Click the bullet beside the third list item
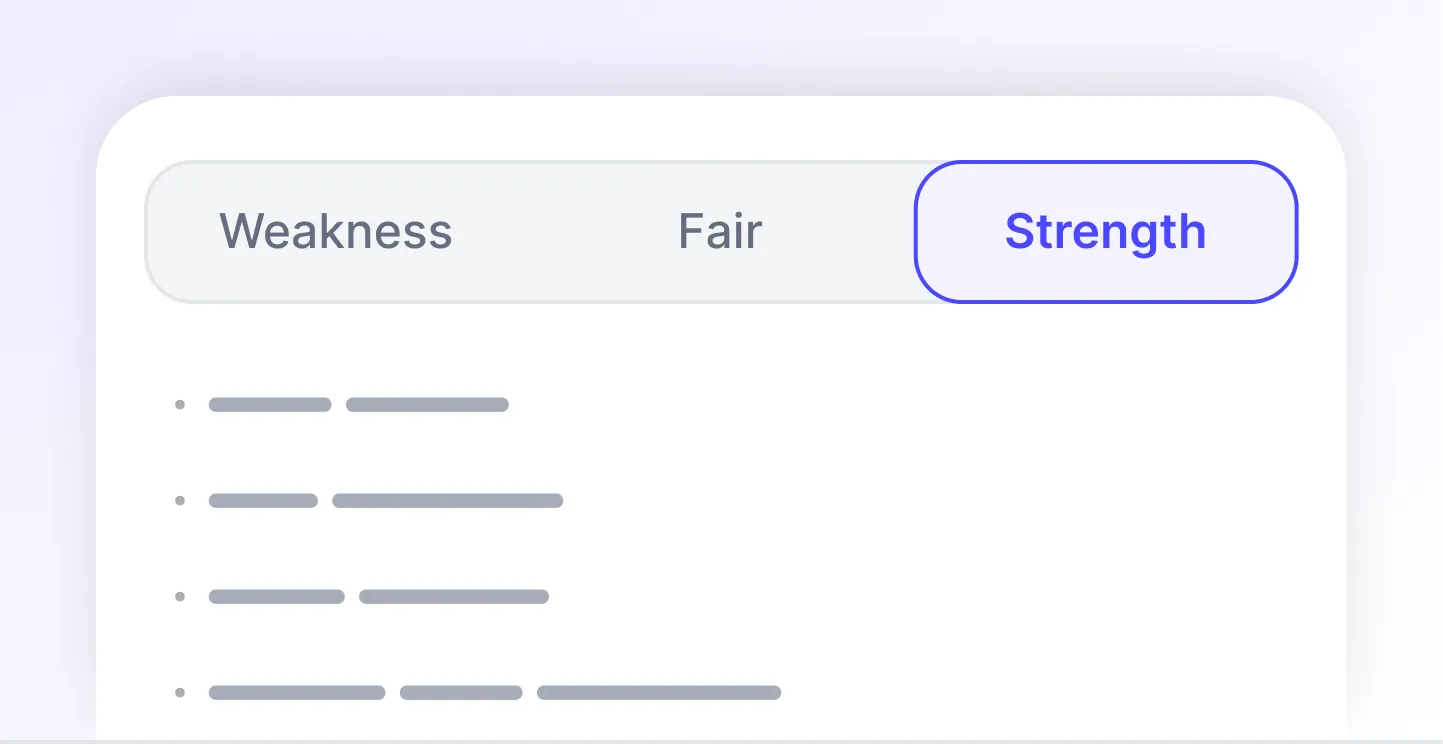 [x=180, y=596]
